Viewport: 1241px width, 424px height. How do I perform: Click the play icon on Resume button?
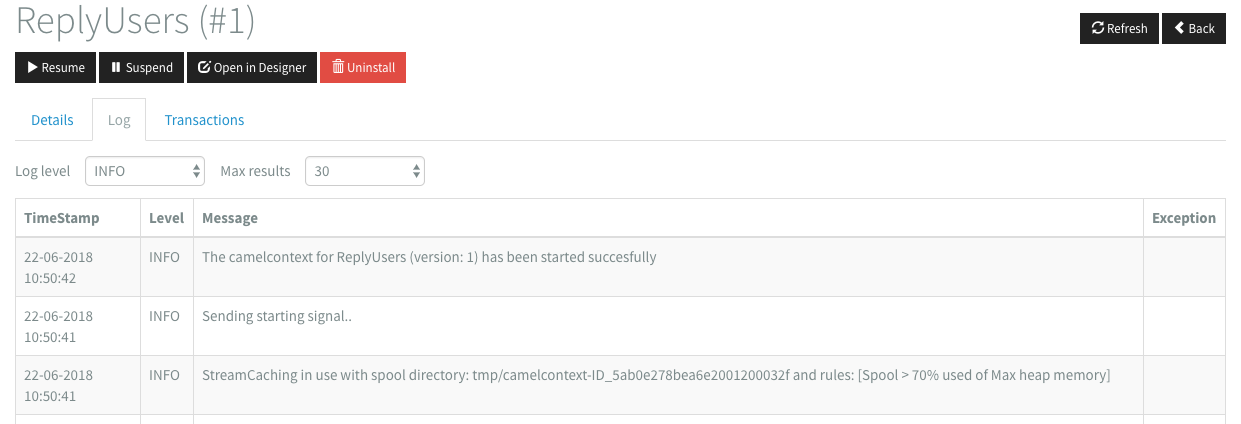coord(33,68)
